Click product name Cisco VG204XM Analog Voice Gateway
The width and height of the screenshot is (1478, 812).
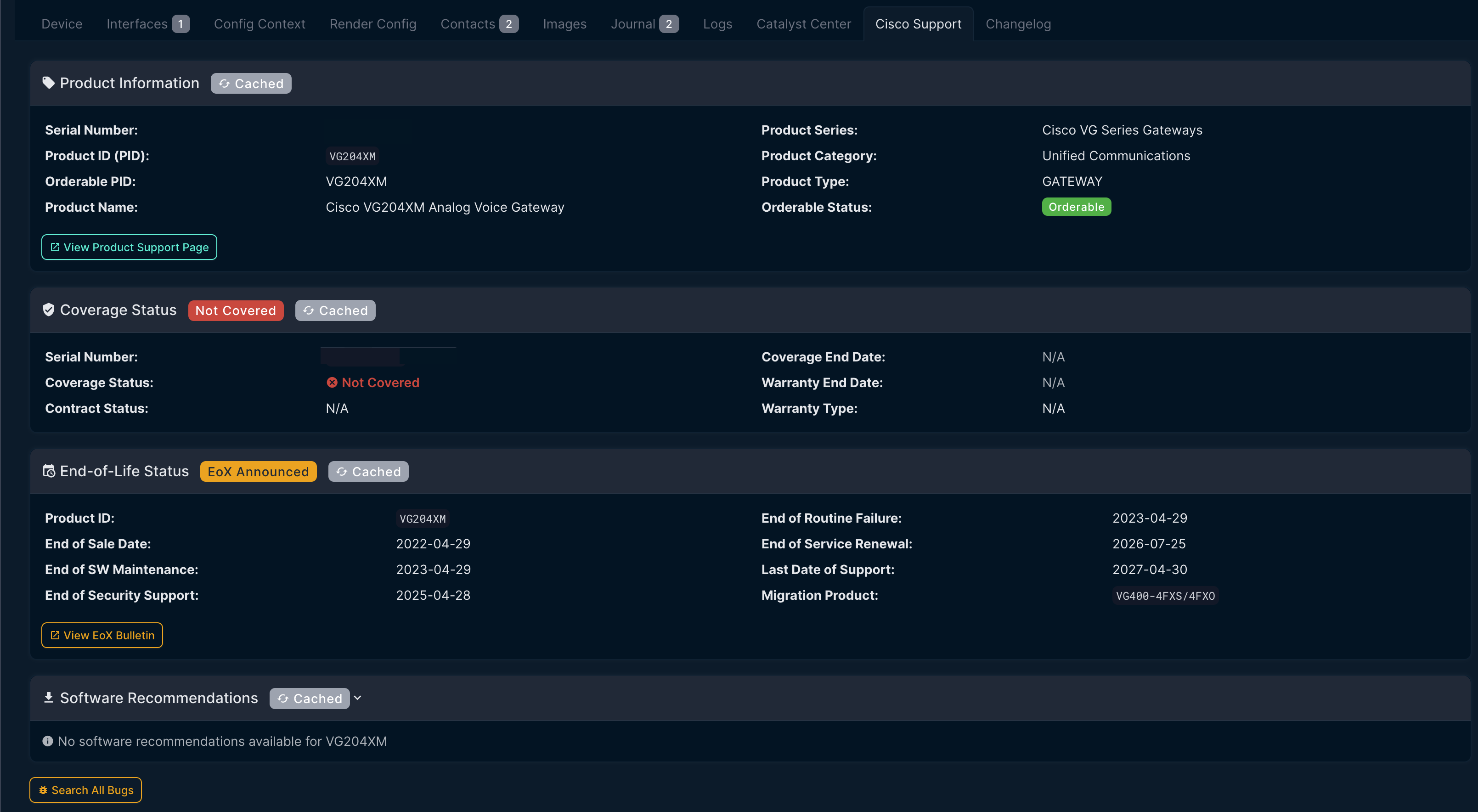pyautogui.click(x=445, y=208)
